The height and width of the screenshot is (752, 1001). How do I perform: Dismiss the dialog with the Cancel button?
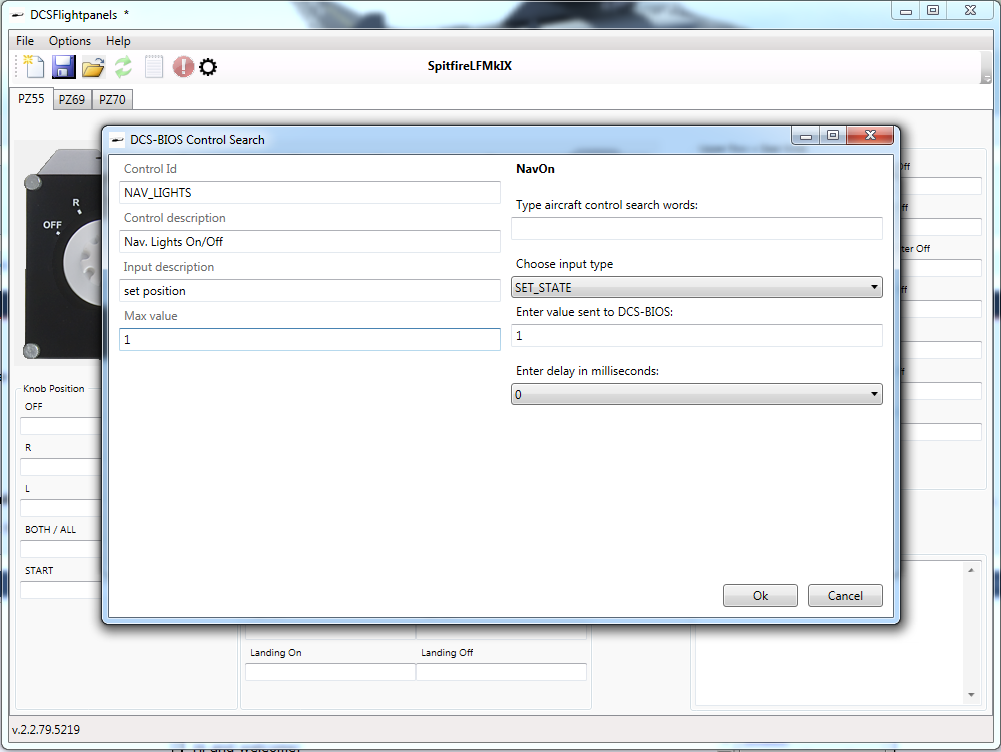pos(845,596)
